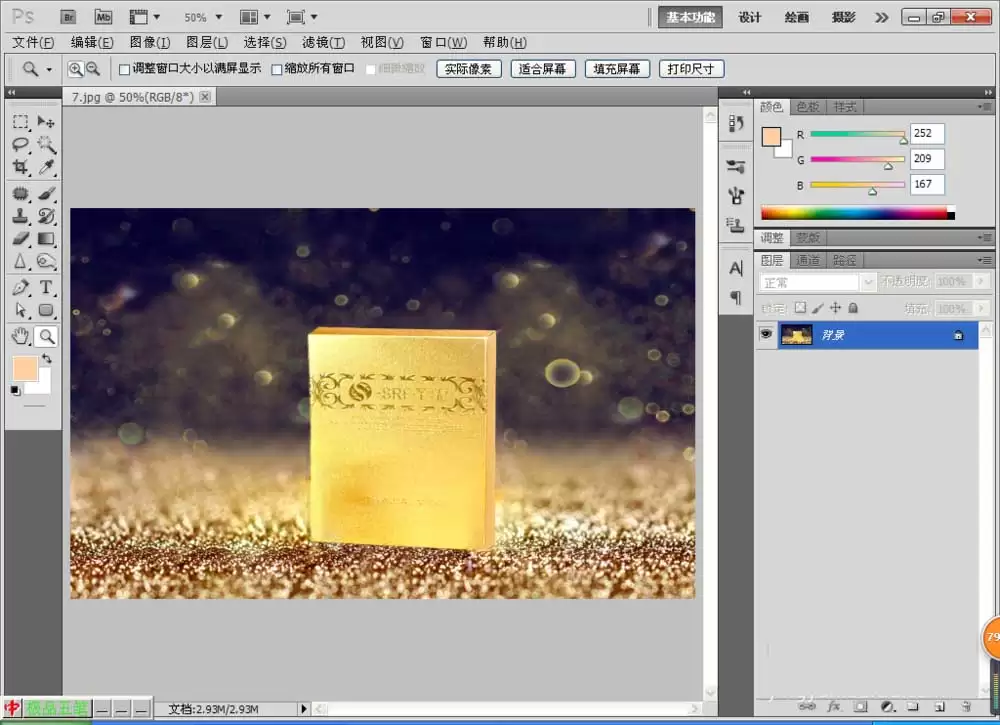Click the Zoom Out magnifier icon
Image resolution: width=1000 pixels, height=725 pixels.
click(x=93, y=69)
